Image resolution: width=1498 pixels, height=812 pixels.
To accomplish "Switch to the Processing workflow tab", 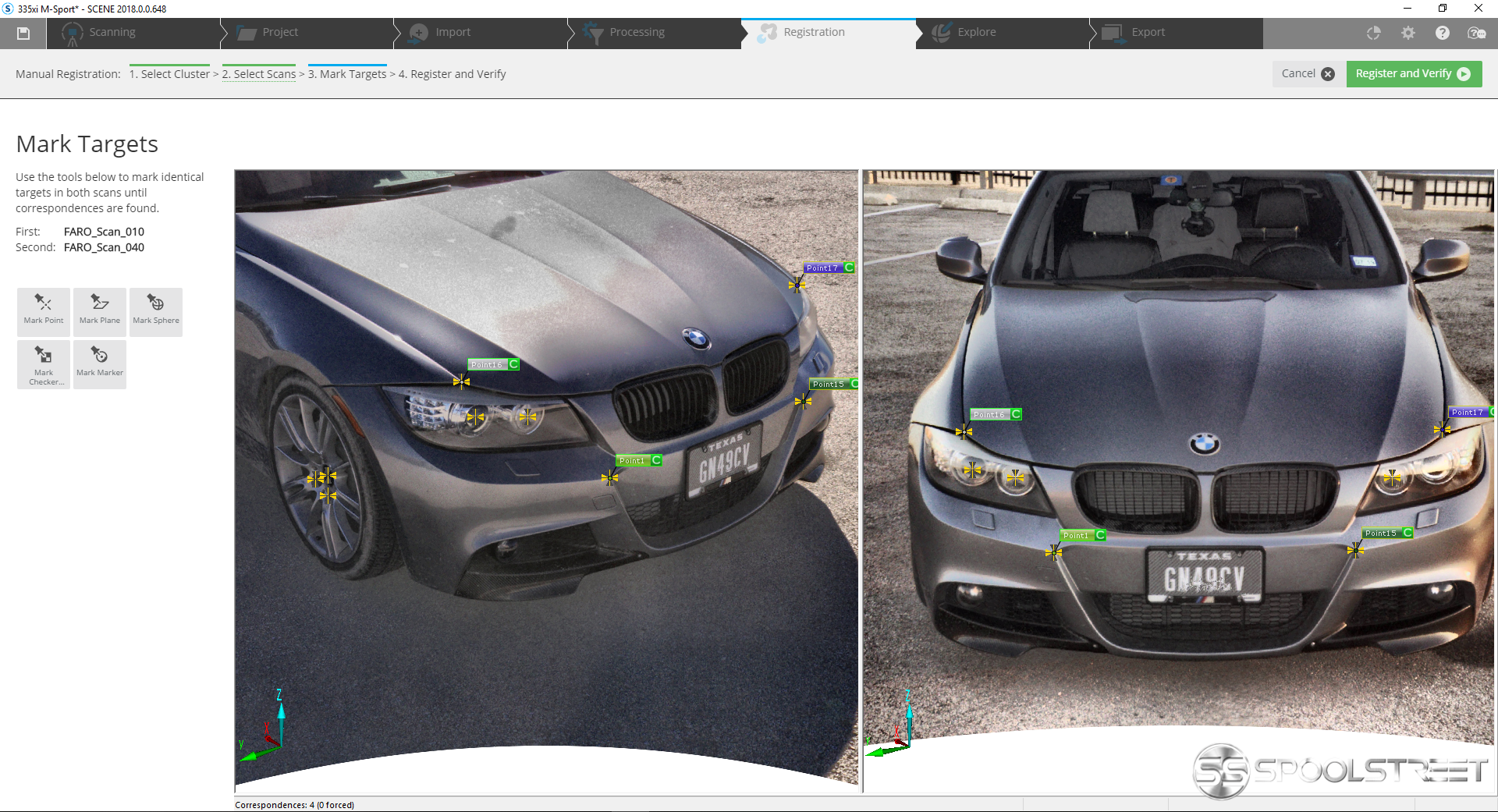I will point(654,33).
